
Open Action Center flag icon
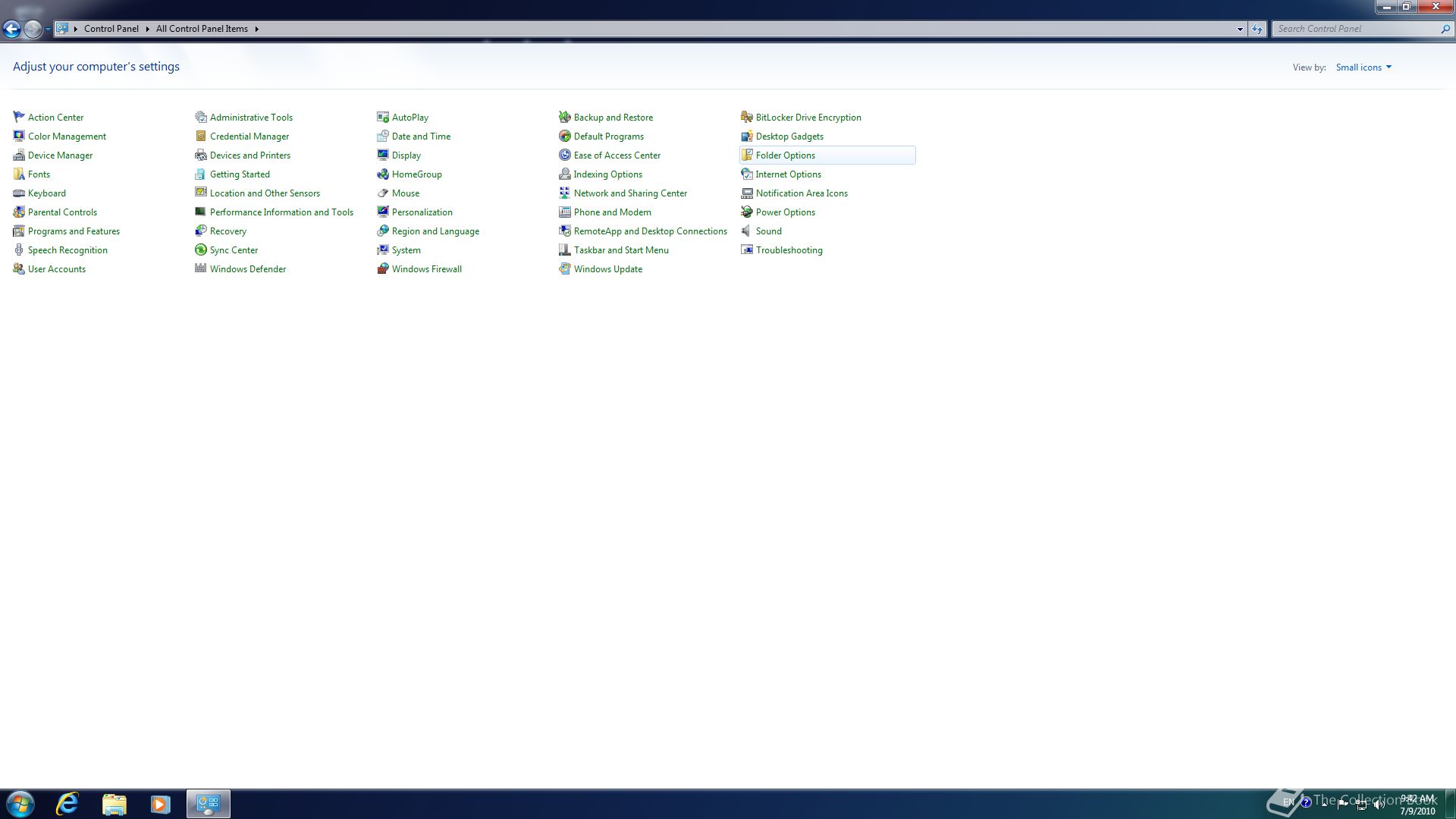point(19,117)
